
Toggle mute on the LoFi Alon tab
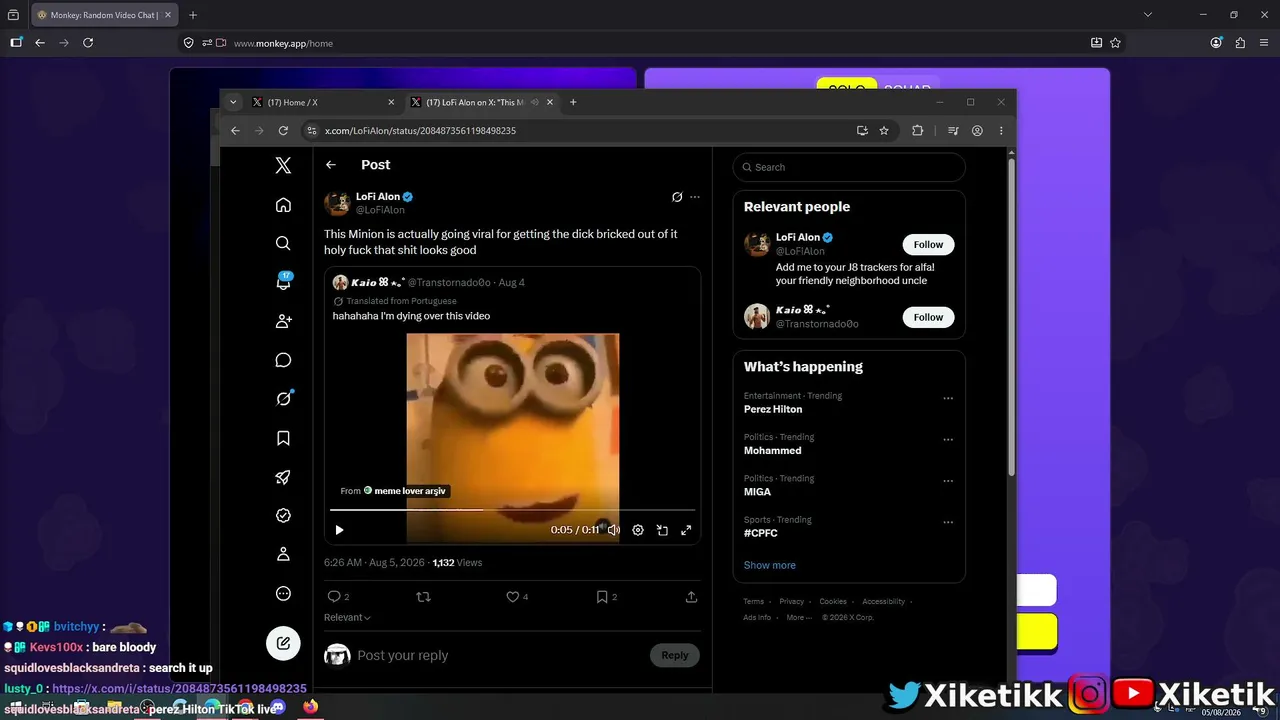[x=534, y=102]
